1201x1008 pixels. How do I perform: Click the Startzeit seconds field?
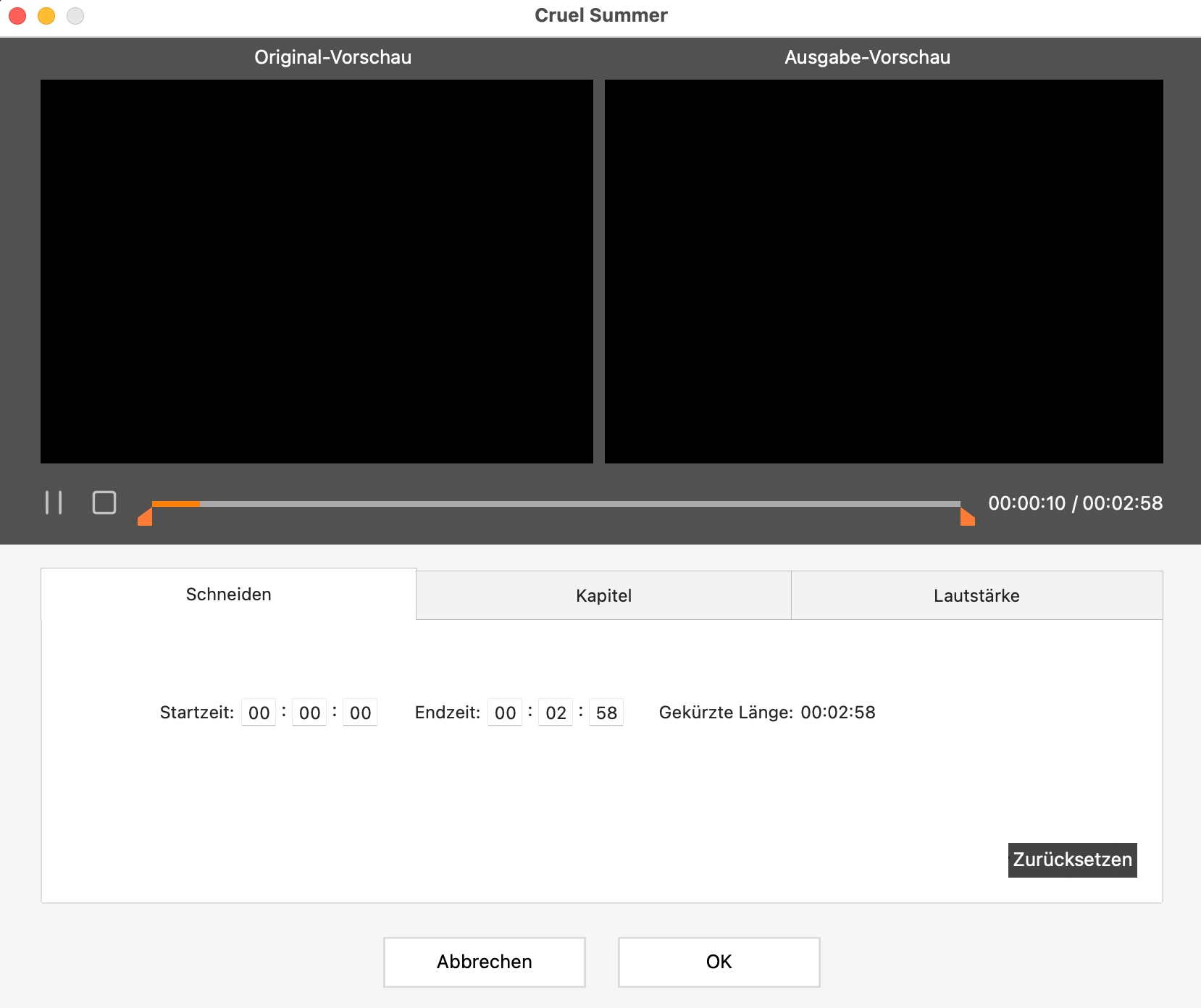tap(360, 713)
